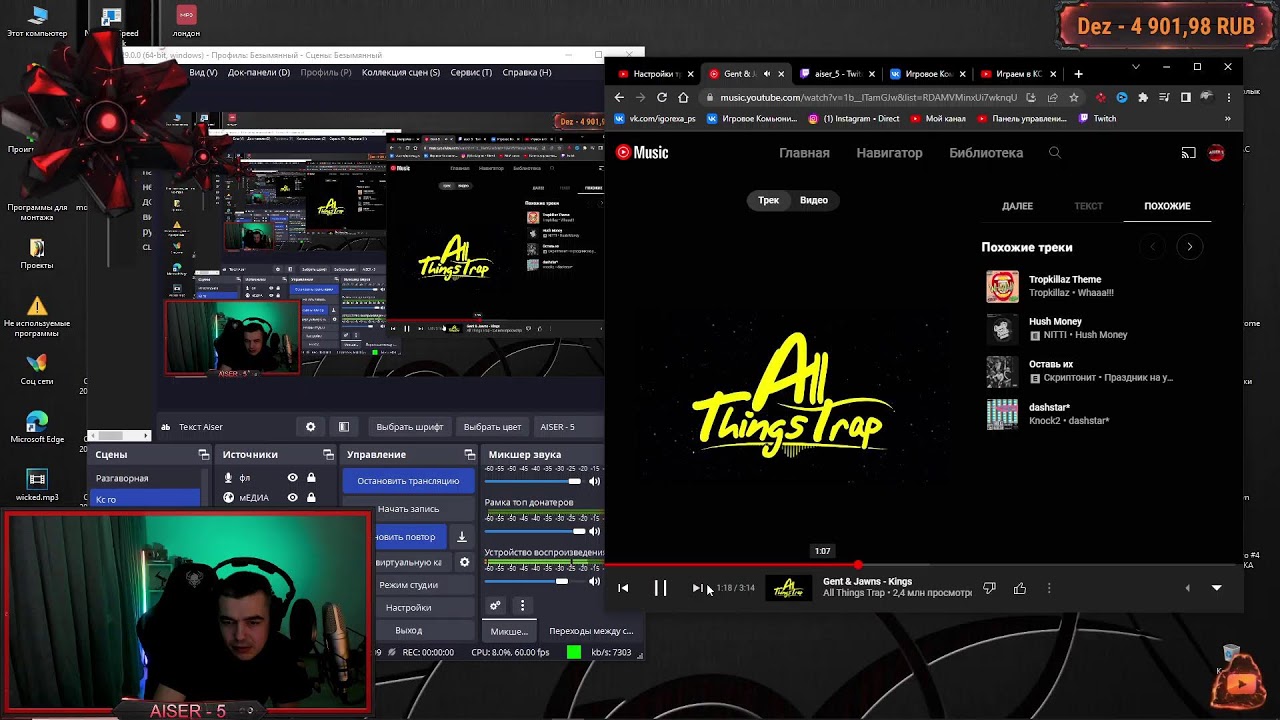Bookmark this page with the star icon
Image resolution: width=1280 pixels, height=720 pixels.
coord(1074,97)
